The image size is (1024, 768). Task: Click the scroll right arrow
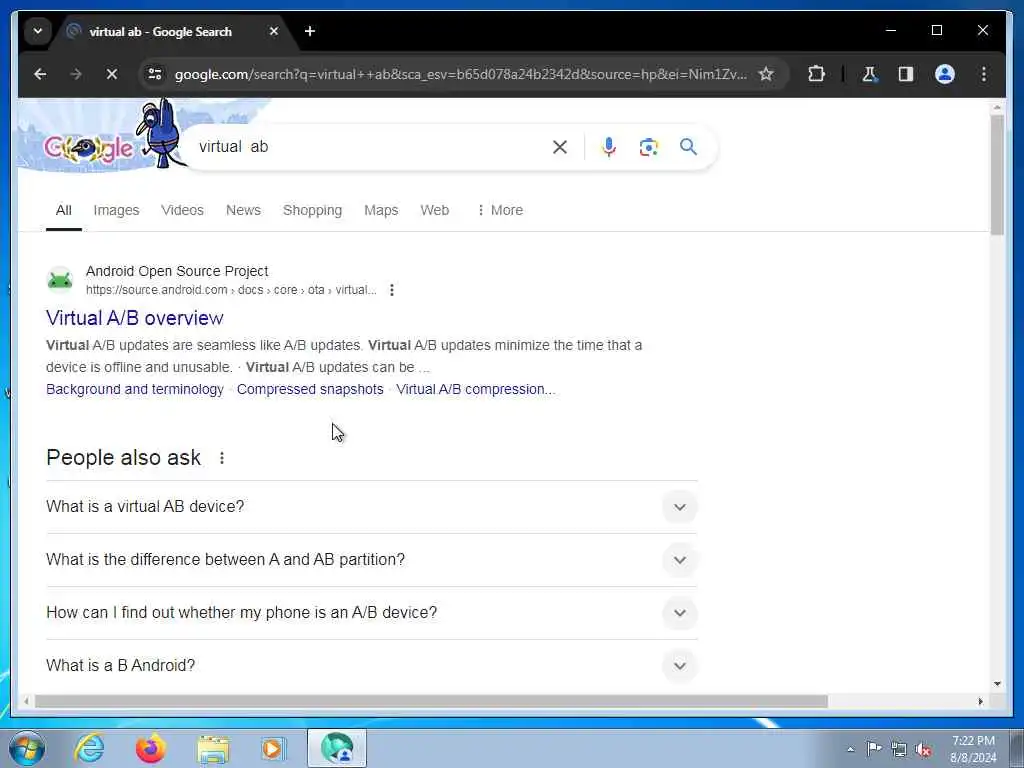tap(980, 701)
